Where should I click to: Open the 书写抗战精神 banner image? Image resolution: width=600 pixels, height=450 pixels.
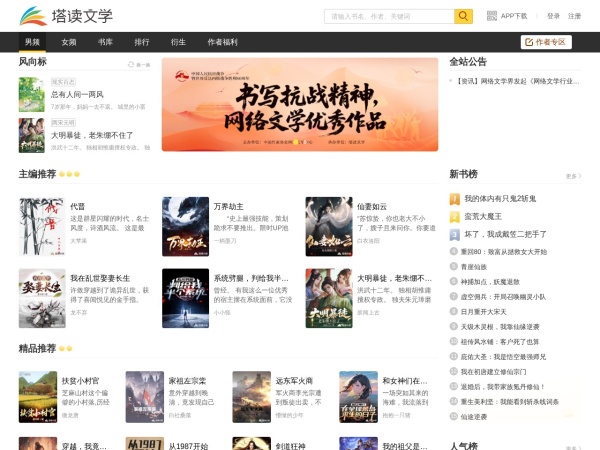click(300, 104)
